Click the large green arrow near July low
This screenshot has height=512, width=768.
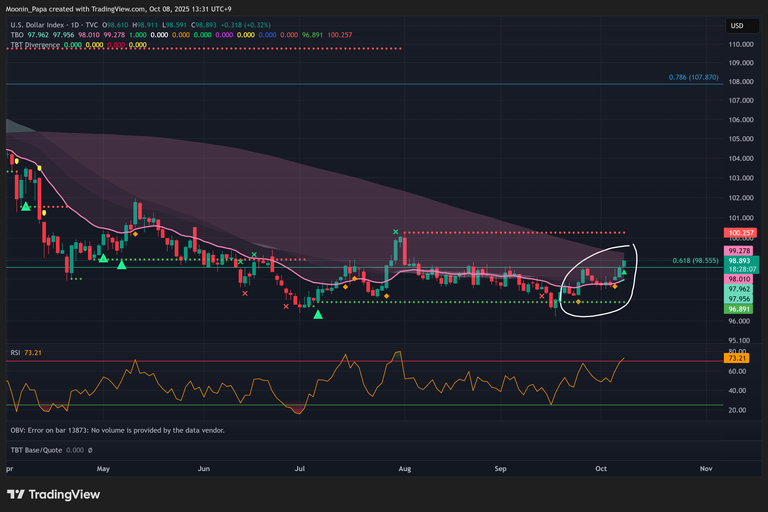(x=318, y=315)
